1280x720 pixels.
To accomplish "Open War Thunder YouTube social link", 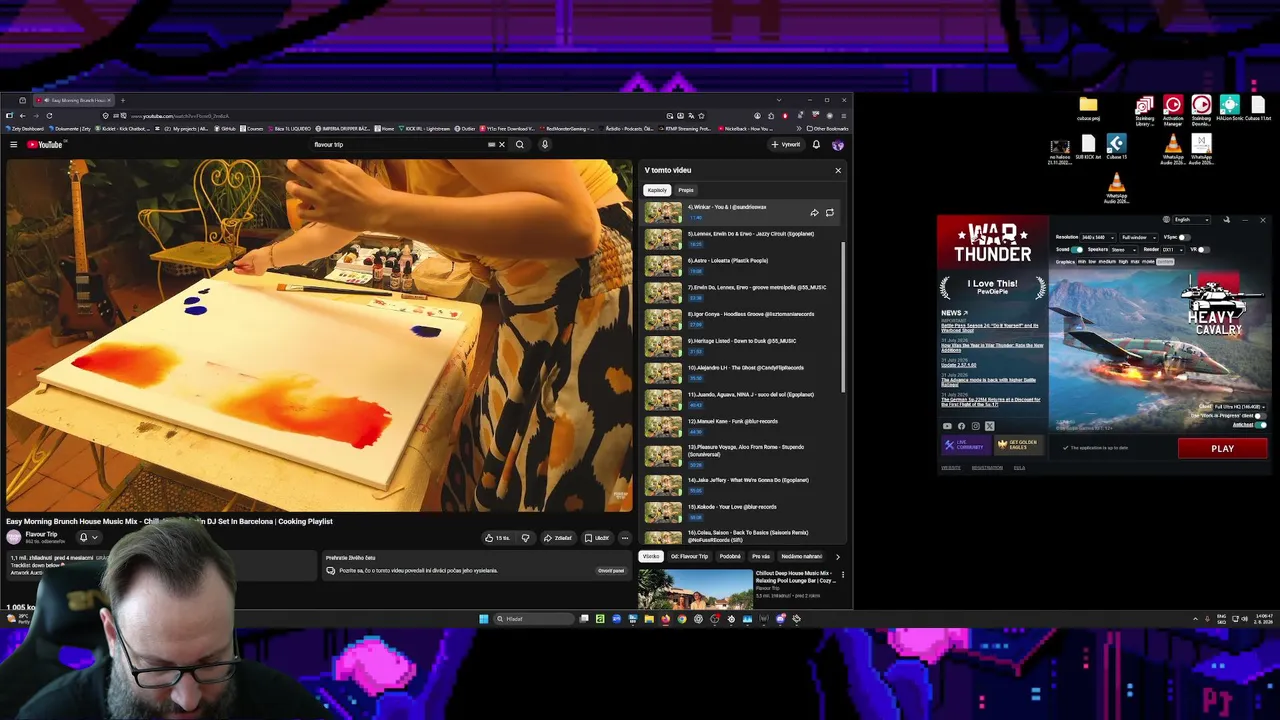I will coord(948,426).
